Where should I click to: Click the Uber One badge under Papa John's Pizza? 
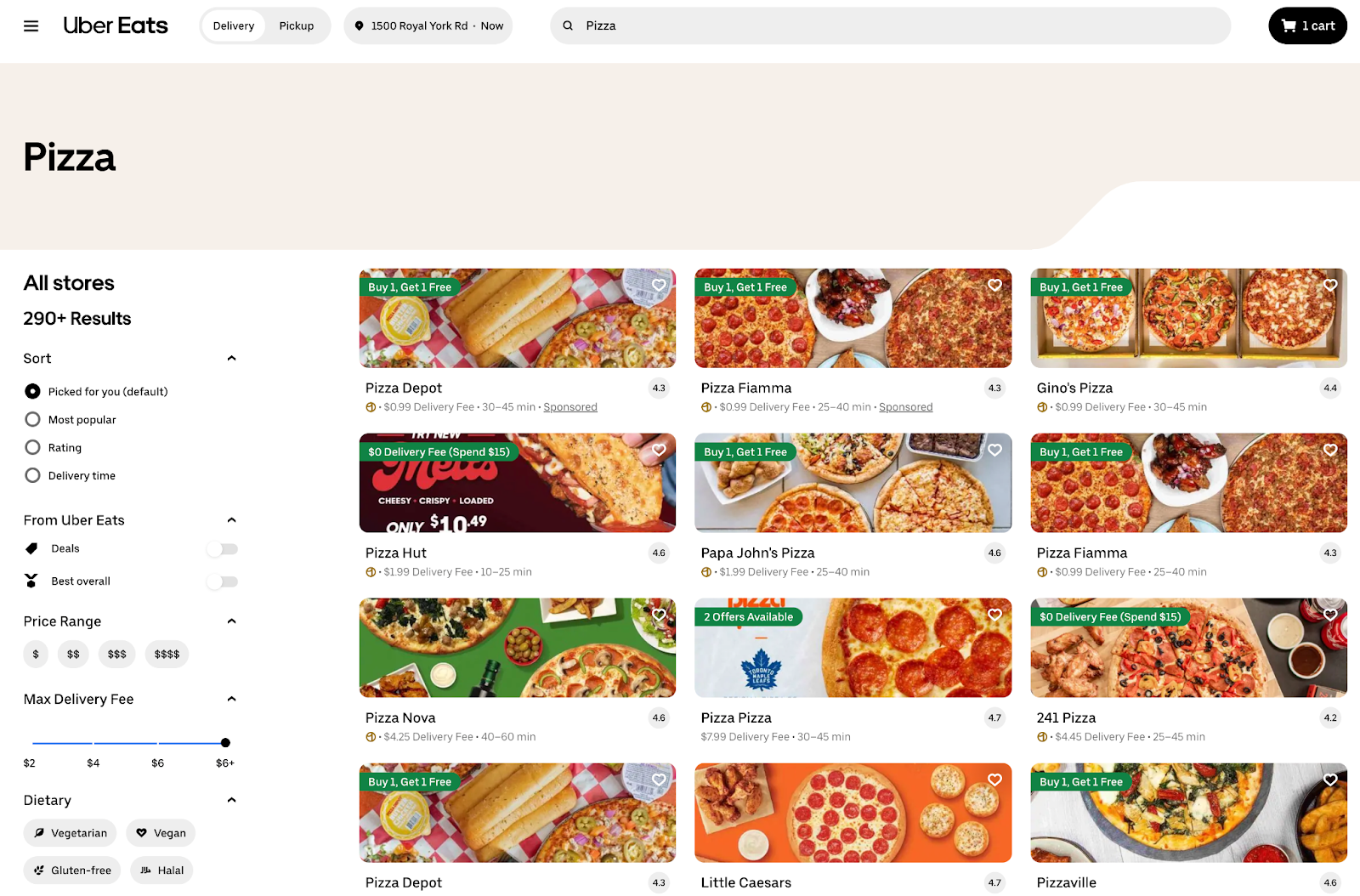pyautogui.click(x=706, y=572)
